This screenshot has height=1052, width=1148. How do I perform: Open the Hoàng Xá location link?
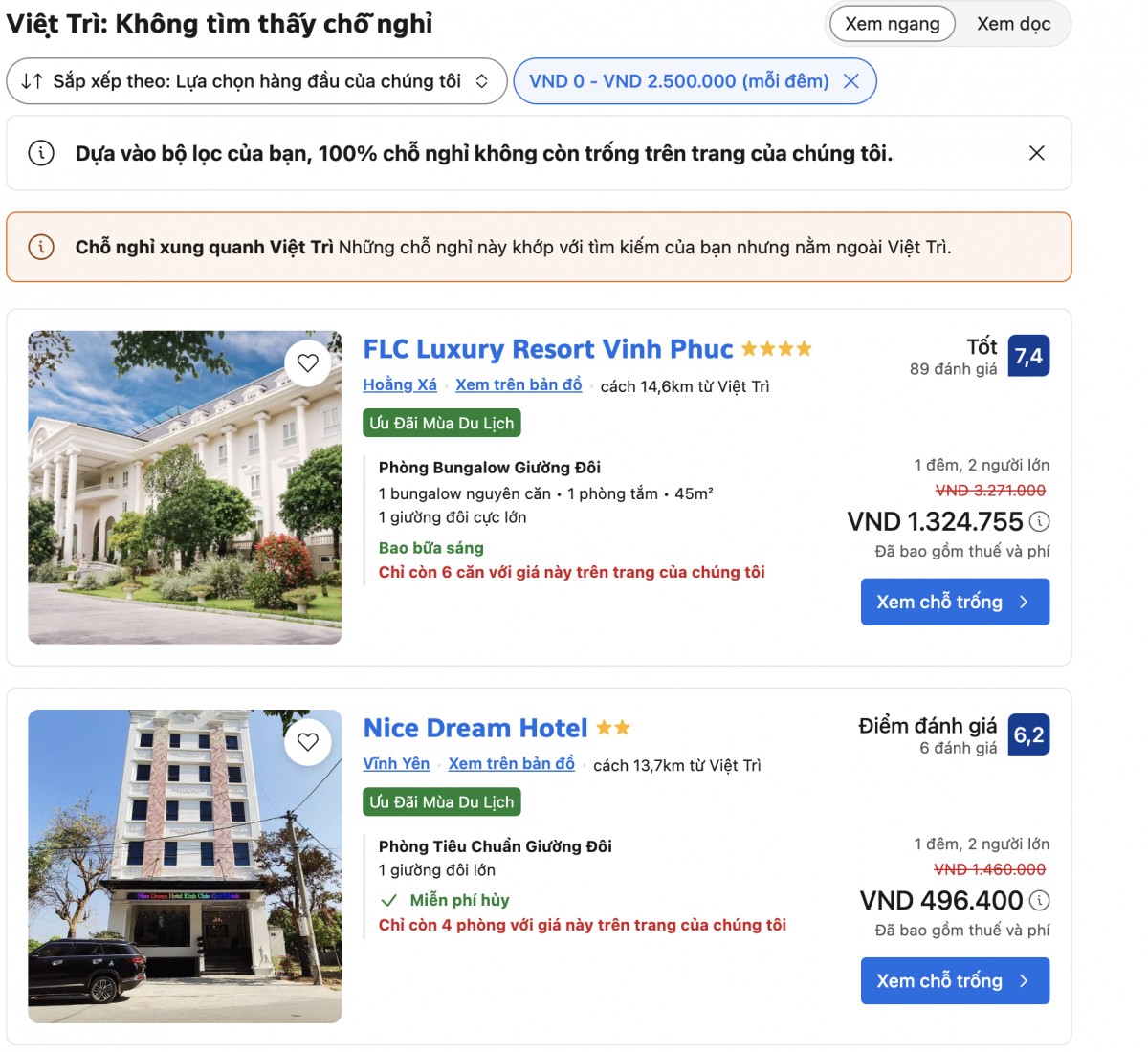398,384
